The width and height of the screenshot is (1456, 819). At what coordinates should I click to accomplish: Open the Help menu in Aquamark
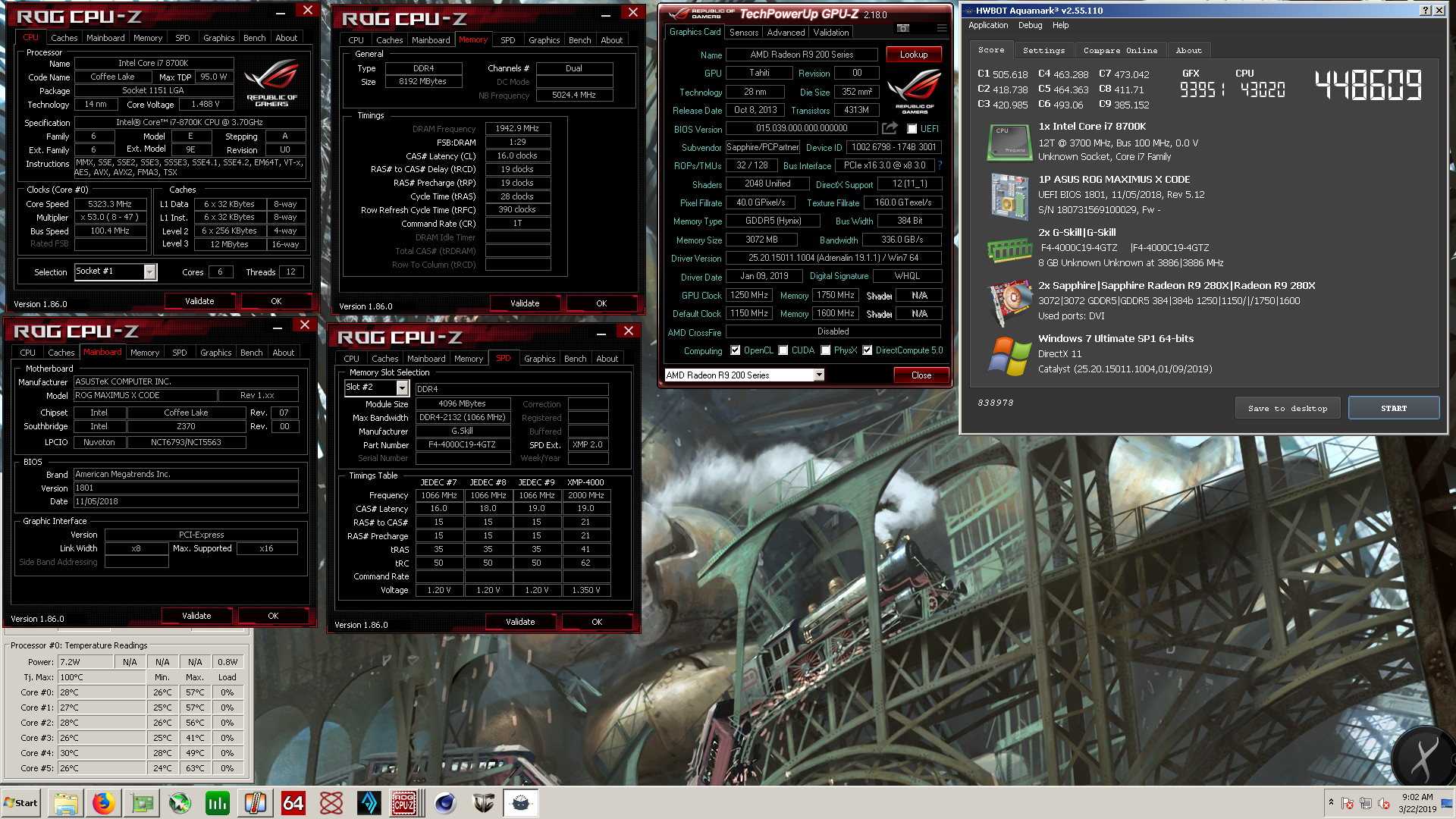[x=1060, y=25]
